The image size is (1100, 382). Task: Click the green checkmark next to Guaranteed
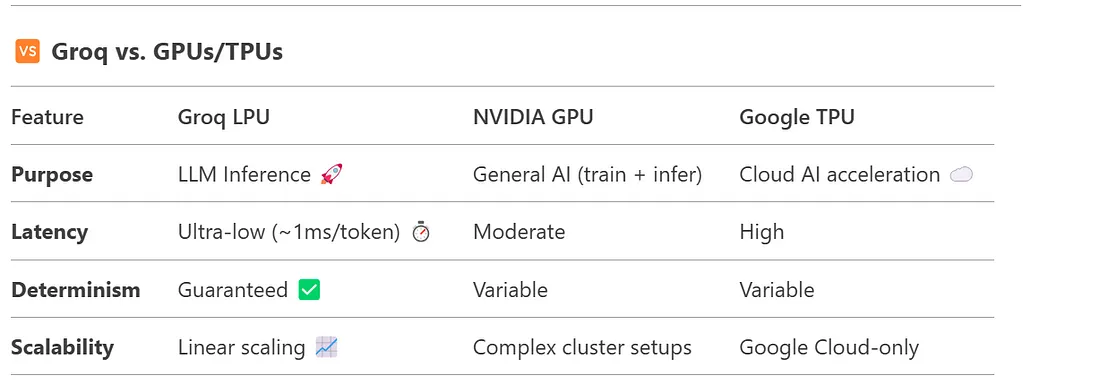309,289
